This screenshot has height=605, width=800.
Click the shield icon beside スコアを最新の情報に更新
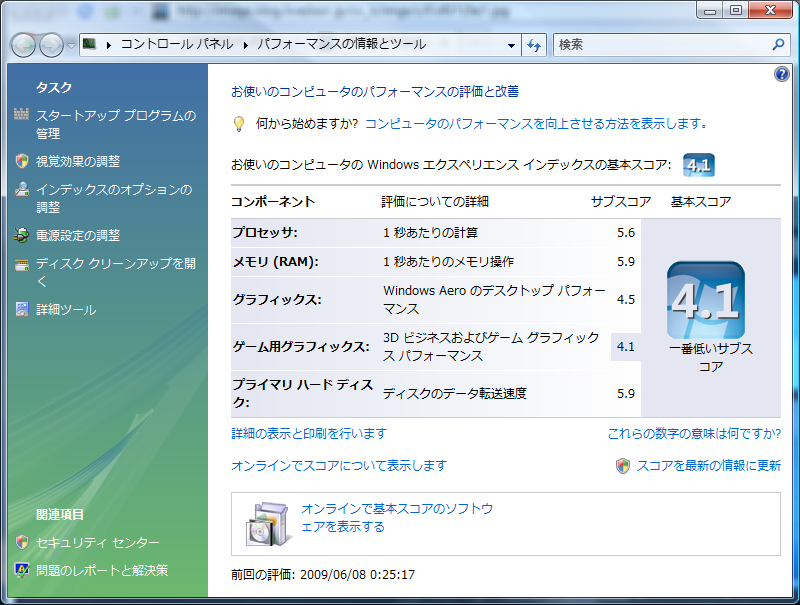[x=623, y=465]
